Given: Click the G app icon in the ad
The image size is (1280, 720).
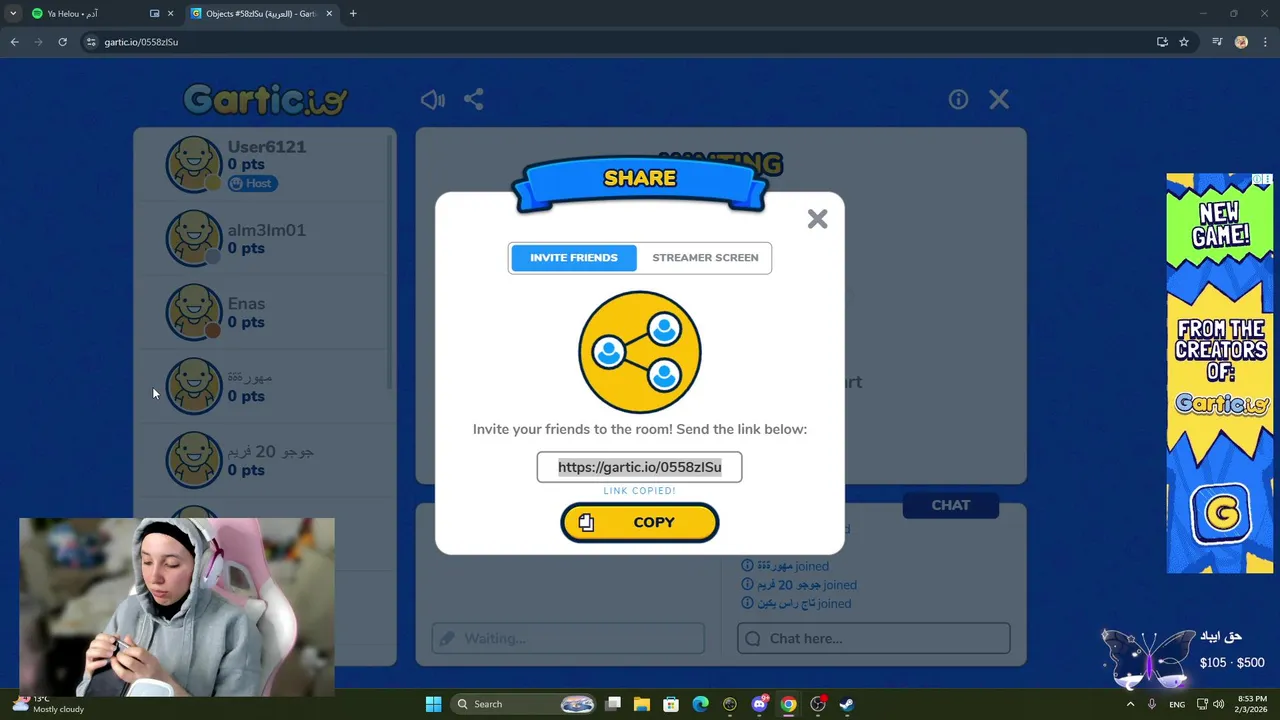Looking at the screenshot, I should click(1221, 514).
